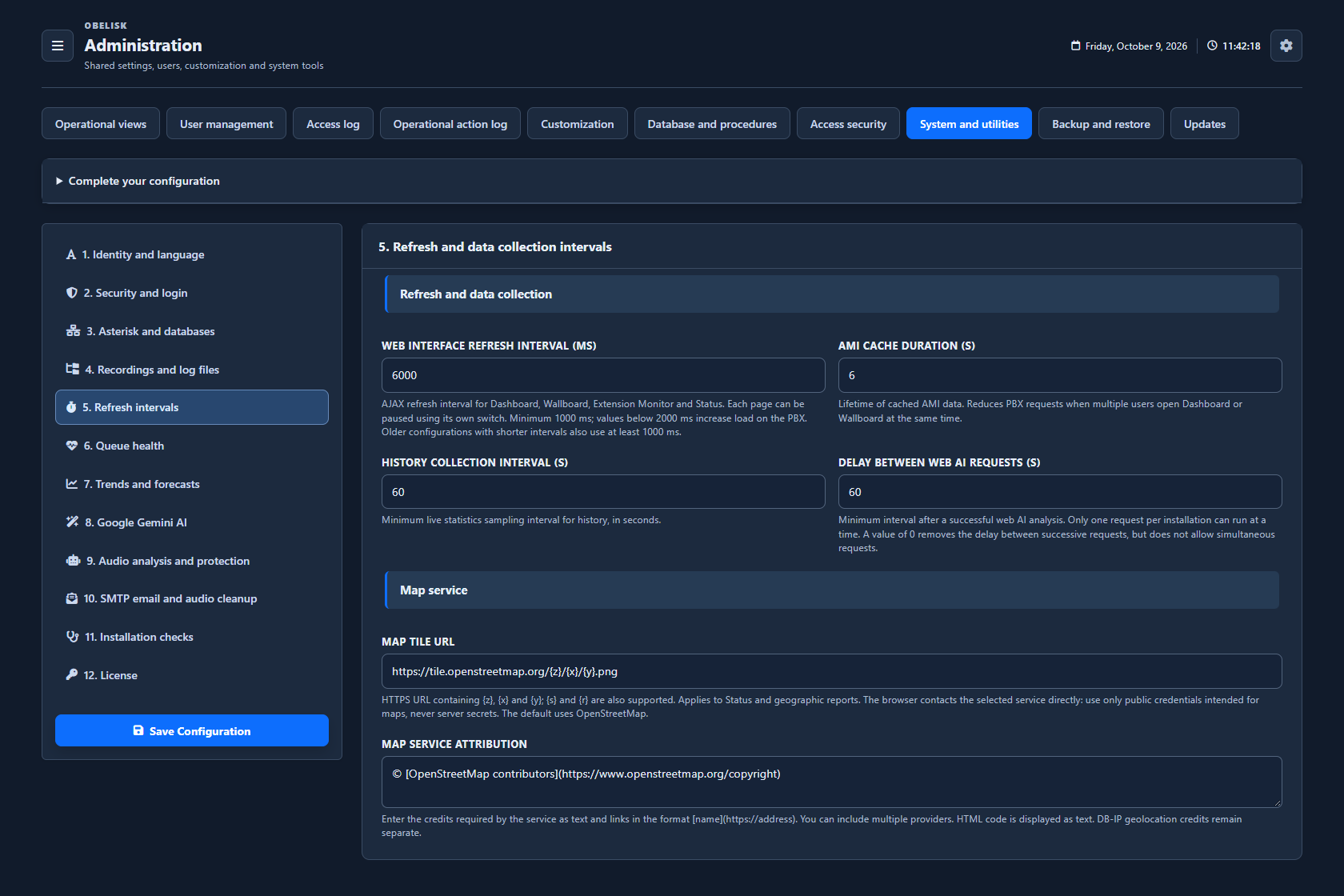
Task: Go to the Updates tab
Action: click(1205, 123)
